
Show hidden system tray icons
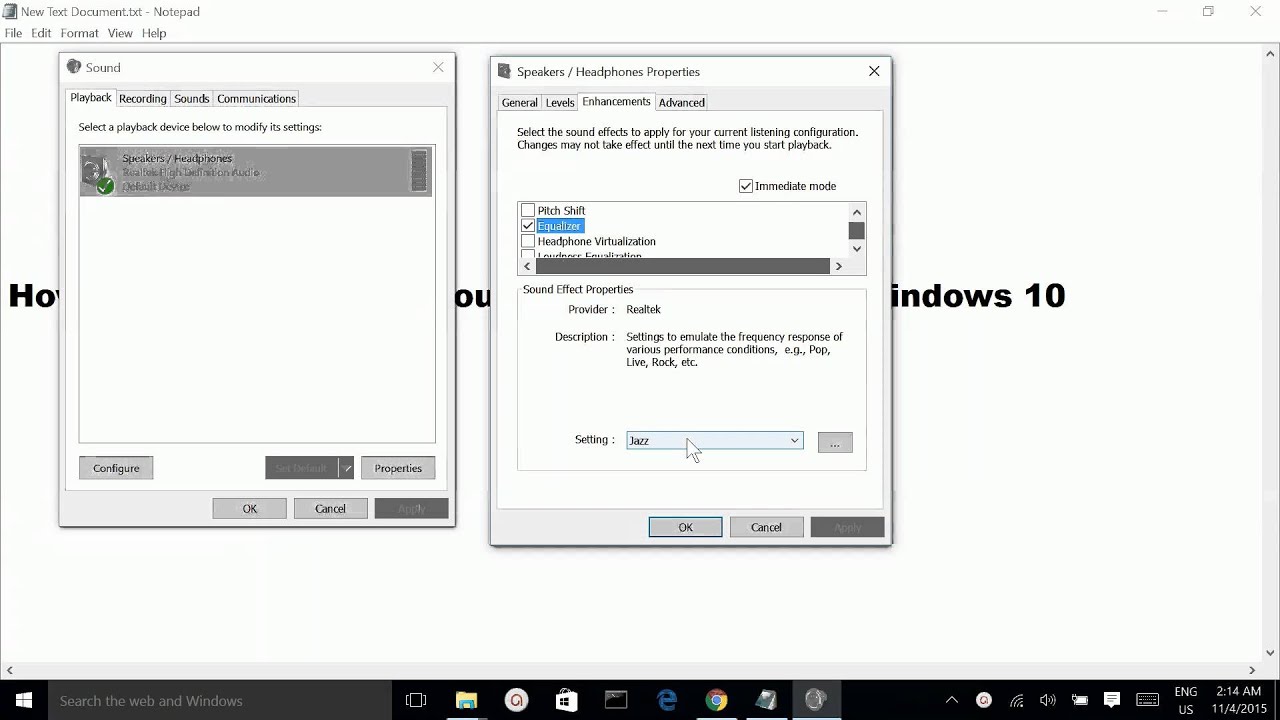(952, 700)
